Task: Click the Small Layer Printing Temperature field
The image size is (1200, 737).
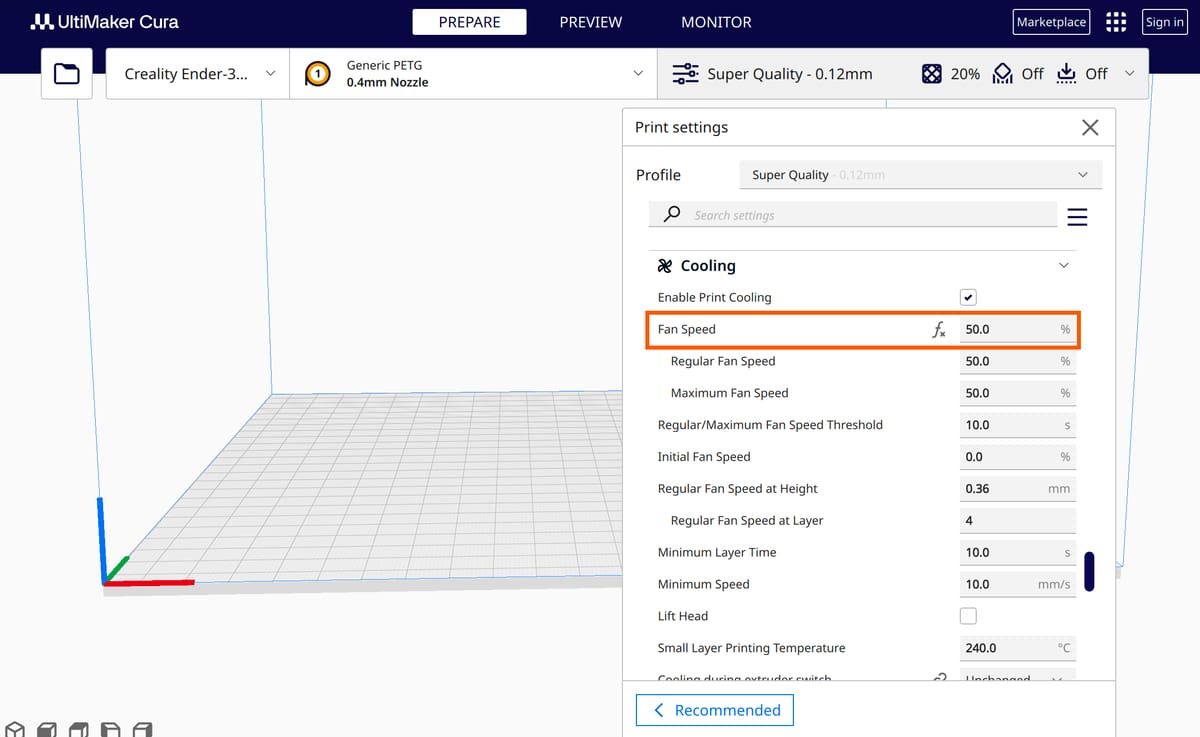Action: pos(1018,648)
